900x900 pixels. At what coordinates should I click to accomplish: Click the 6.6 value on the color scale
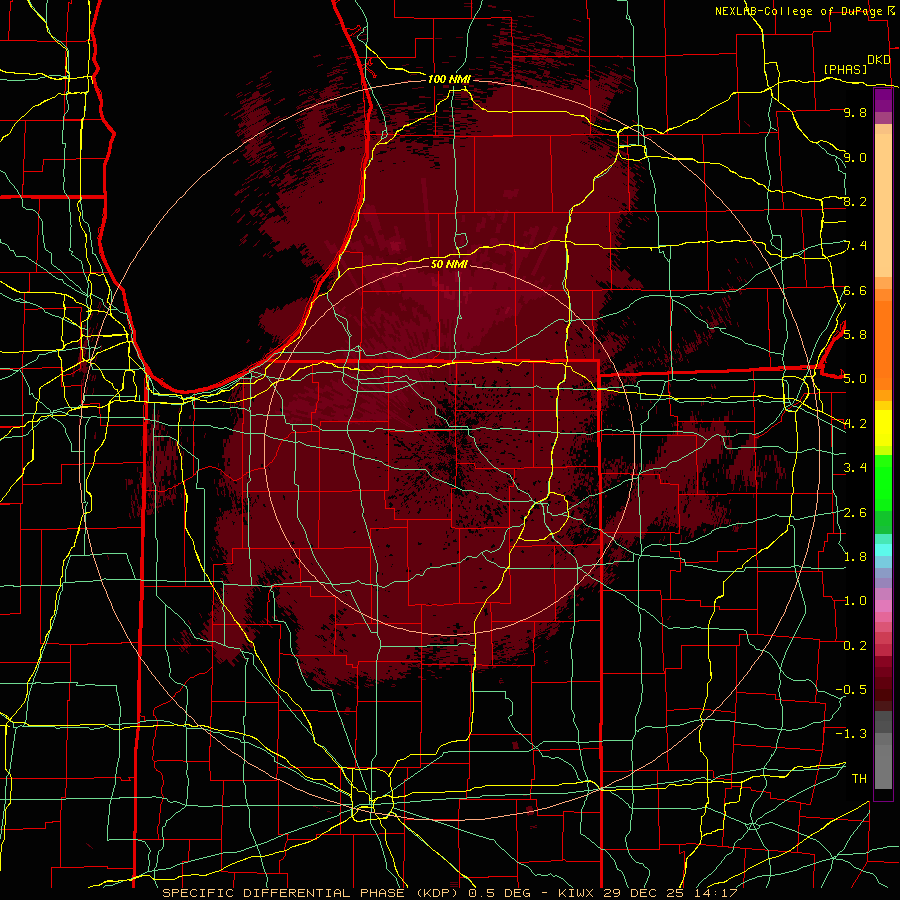(x=855, y=290)
